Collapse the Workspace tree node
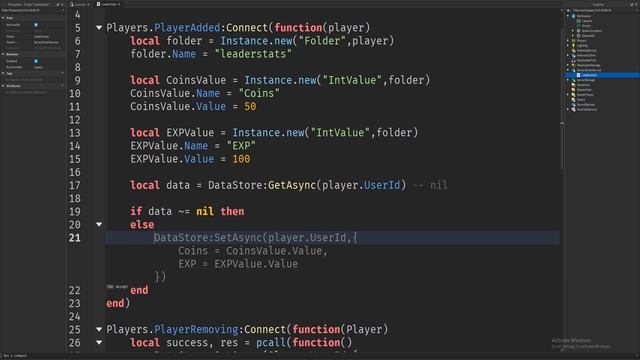This screenshot has height=360, width=640. tap(568, 16)
